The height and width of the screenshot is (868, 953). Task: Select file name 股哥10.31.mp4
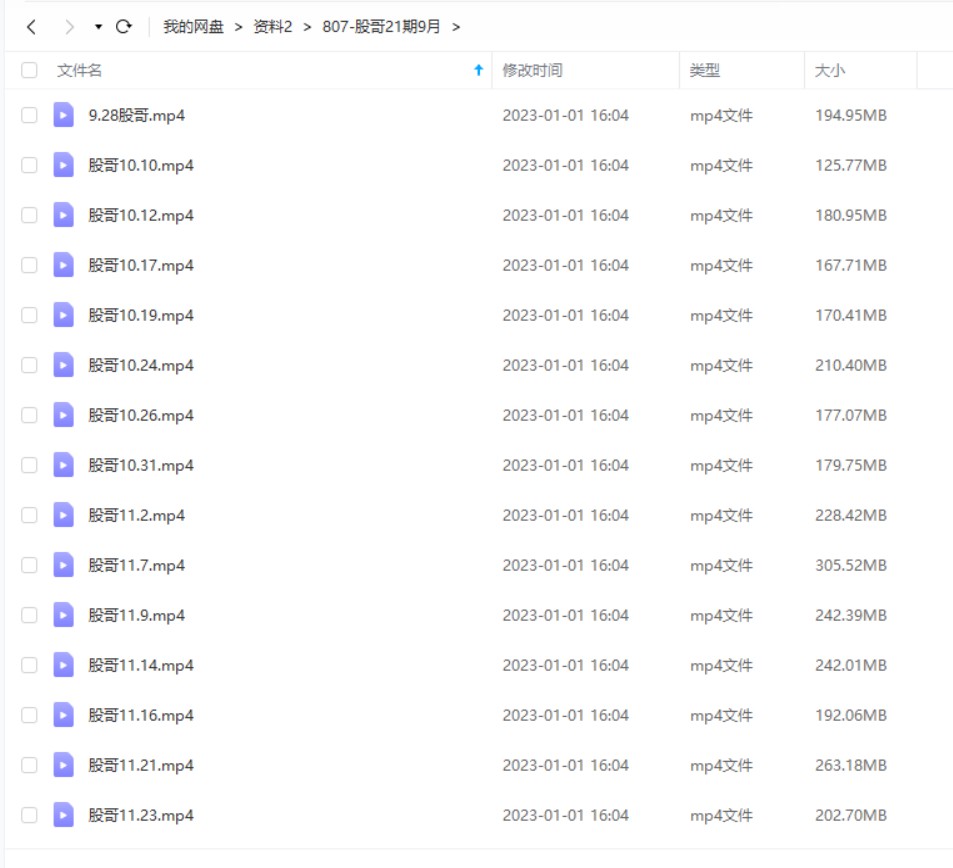141,465
